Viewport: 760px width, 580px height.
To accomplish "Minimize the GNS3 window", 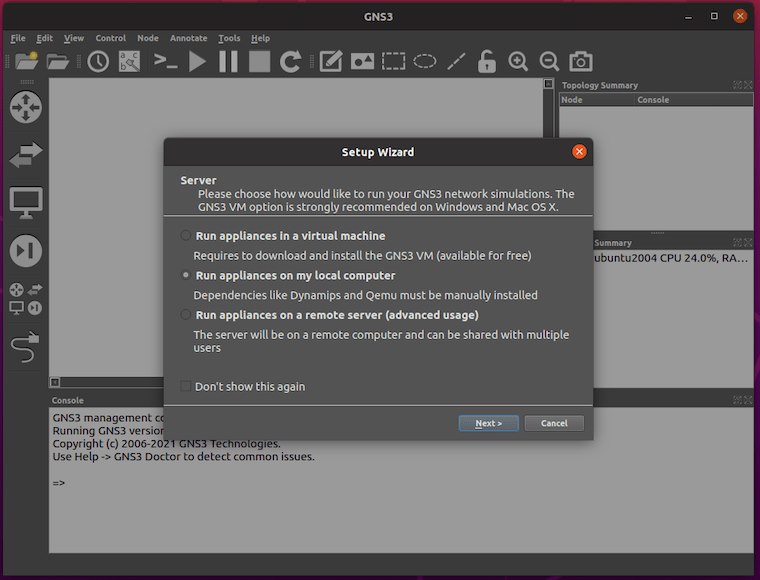I will coord(688,16).
